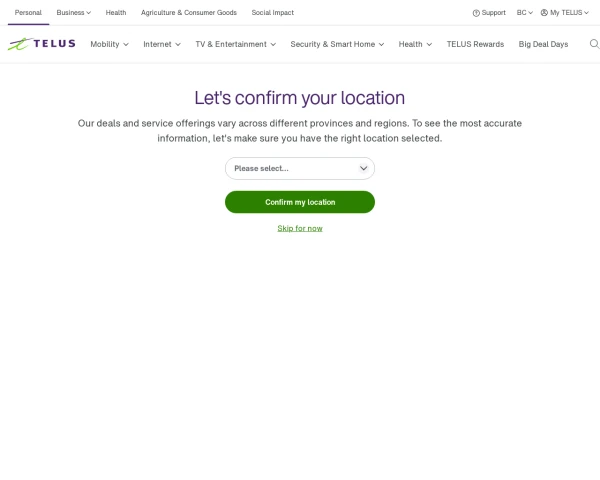
Task: Select the Personal tab
Action: tap(28, 13)
